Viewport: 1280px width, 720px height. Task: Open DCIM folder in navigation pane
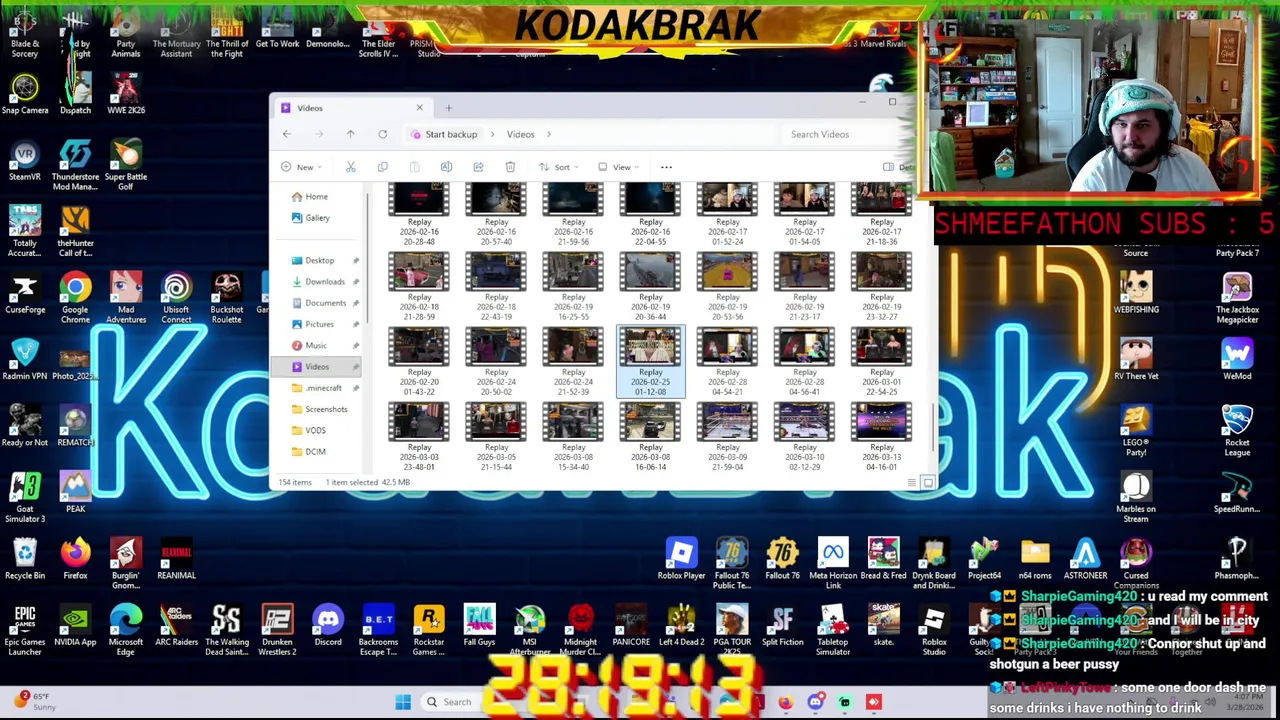pyautogui.click(x=314, y=451)
